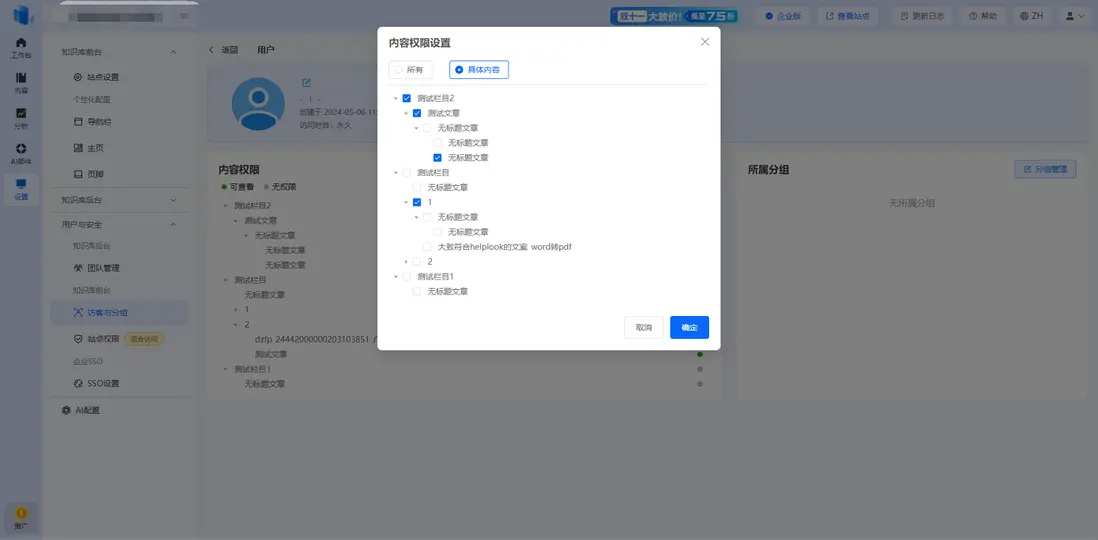The height and width of the screenshot is (540, 1098).
Task: Select the 所有 radio option
Action: [410, 70]
